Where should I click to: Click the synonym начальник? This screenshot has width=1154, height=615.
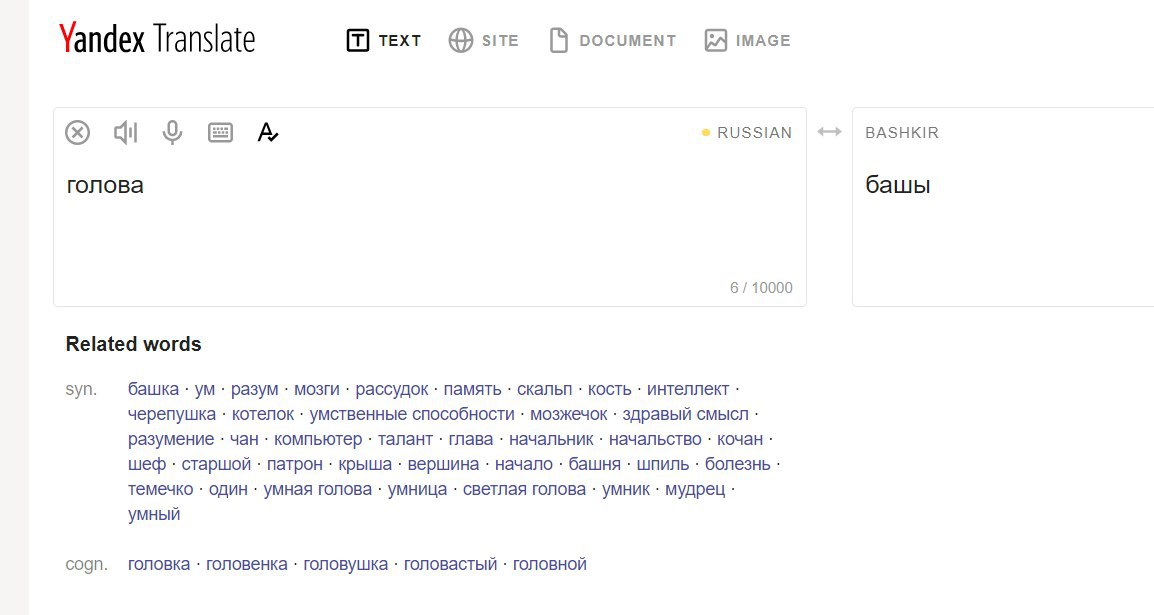[551, 439]
